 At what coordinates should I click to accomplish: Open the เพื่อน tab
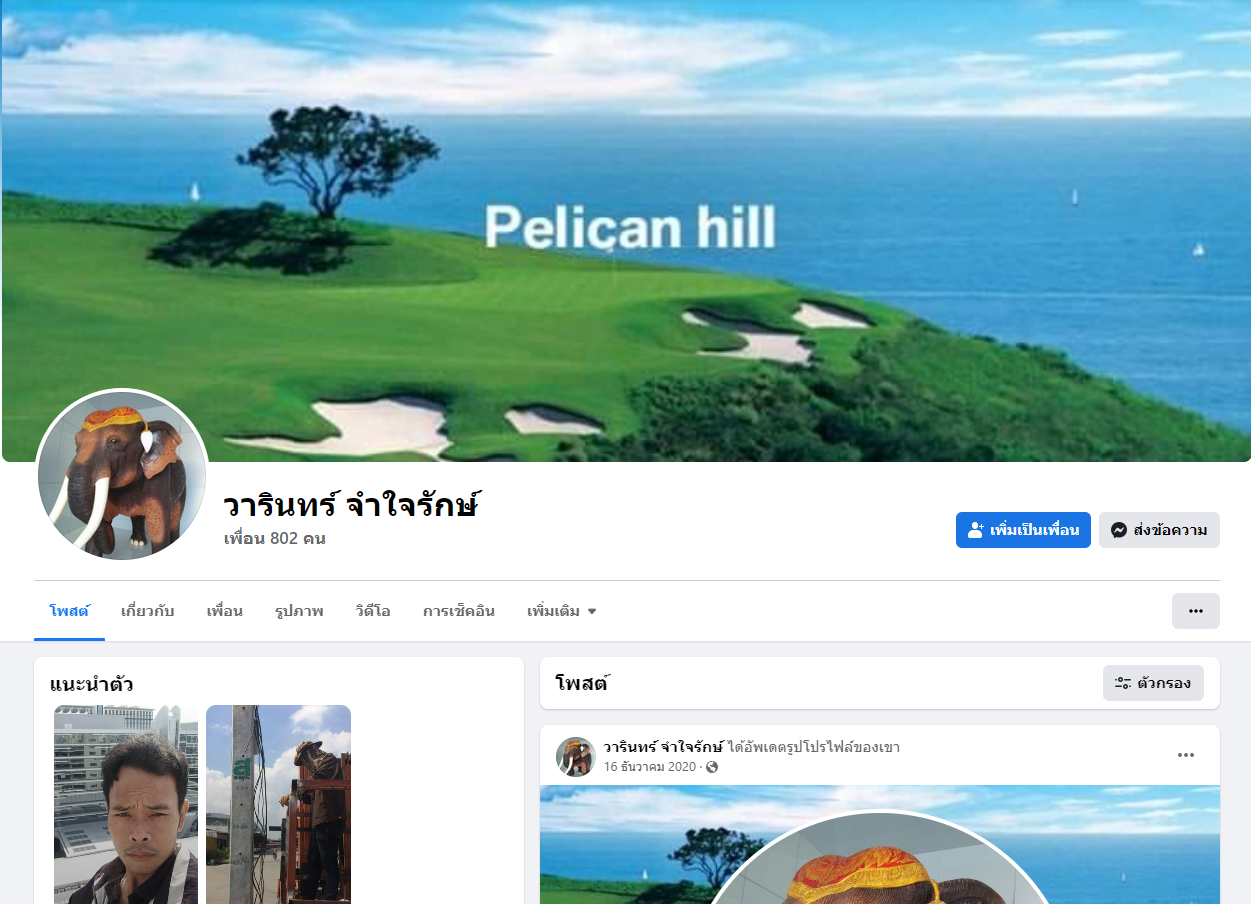(x=225, y=611)
